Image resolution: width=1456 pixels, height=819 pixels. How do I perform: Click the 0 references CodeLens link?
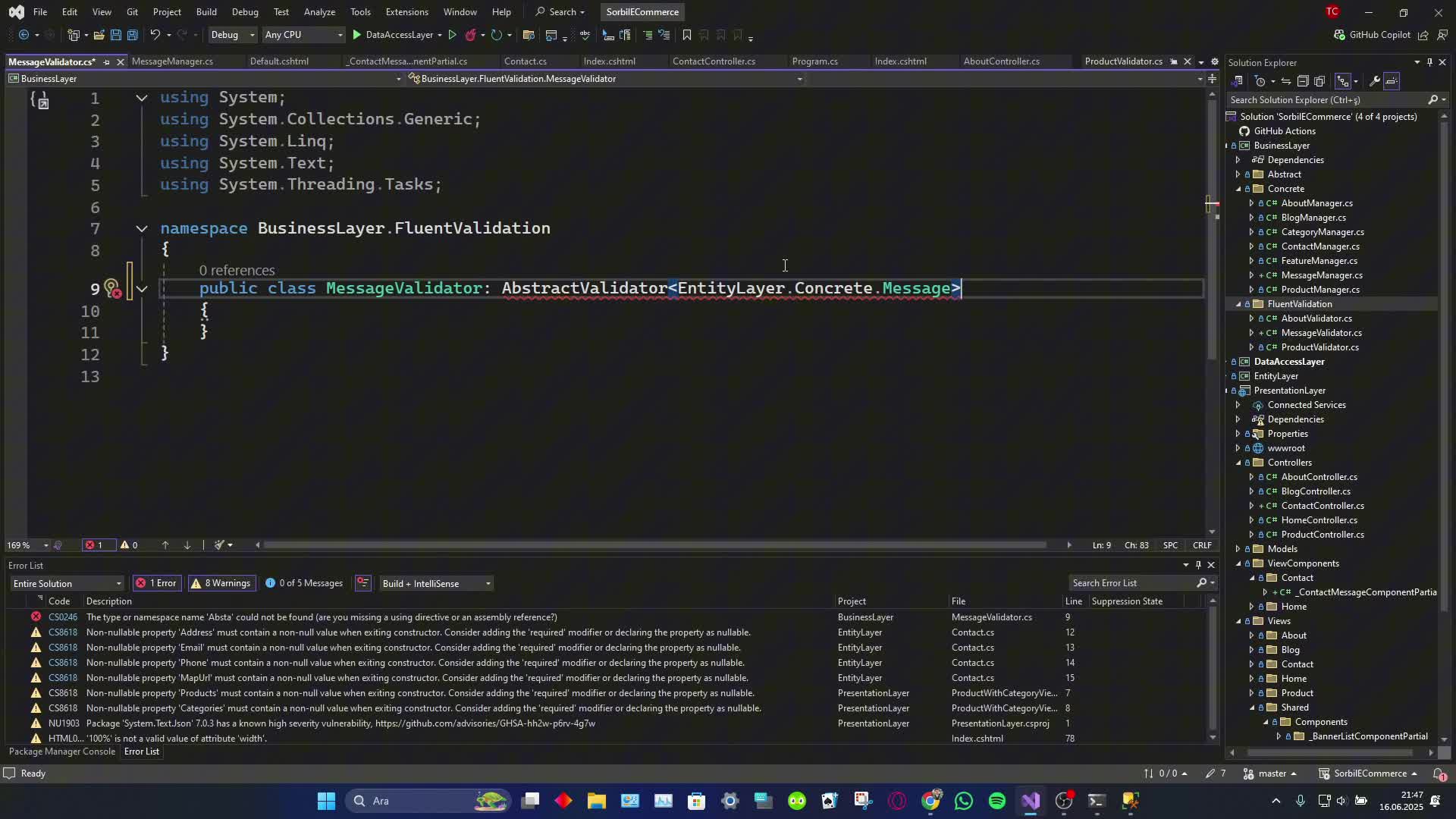coord(237,271)
